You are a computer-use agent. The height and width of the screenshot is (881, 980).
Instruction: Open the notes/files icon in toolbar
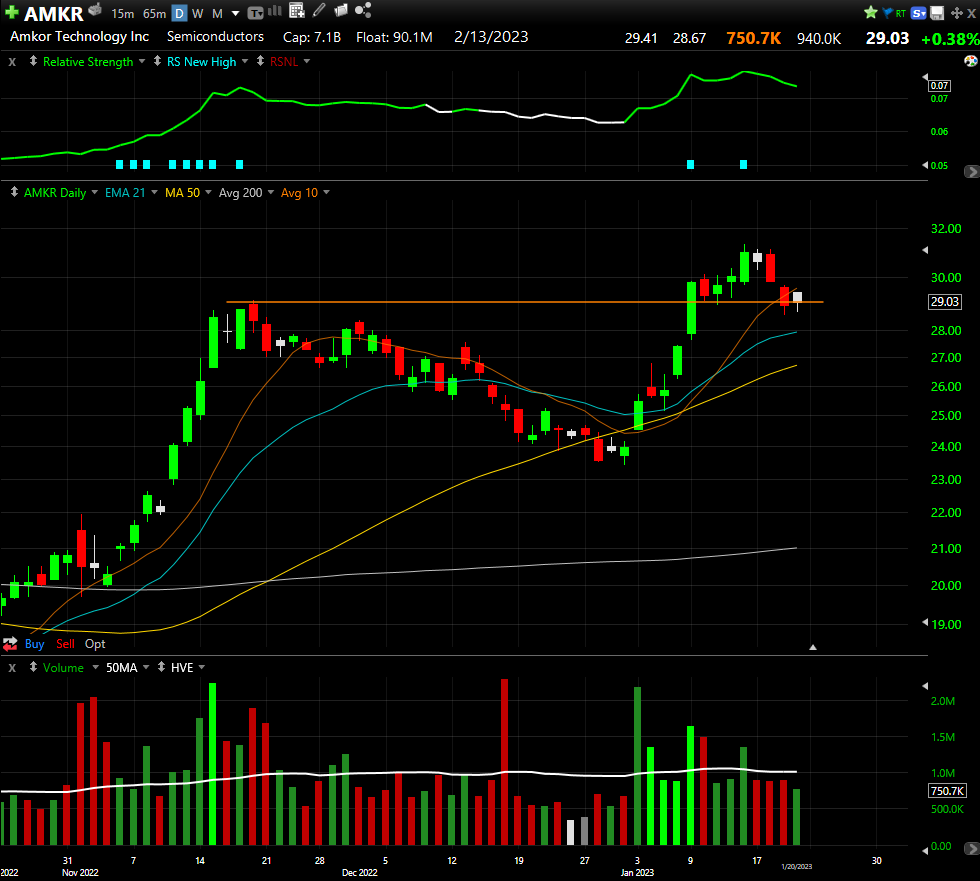coord(341,10)
